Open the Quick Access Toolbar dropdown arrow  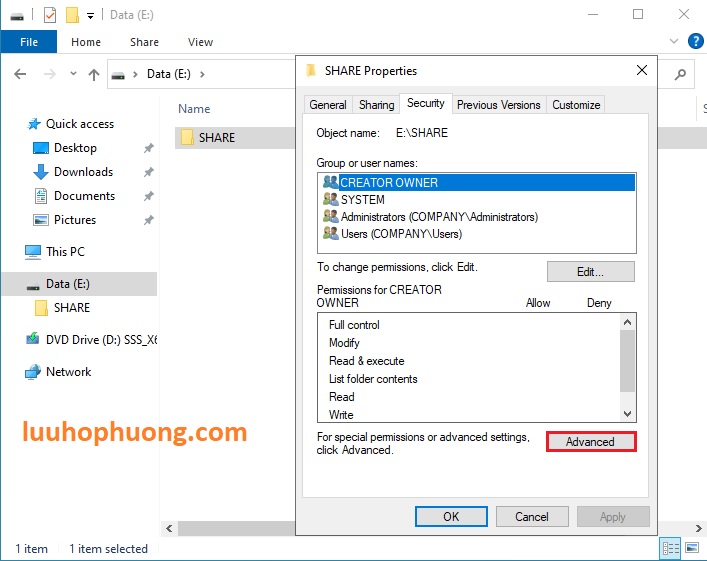coord(90,16)
